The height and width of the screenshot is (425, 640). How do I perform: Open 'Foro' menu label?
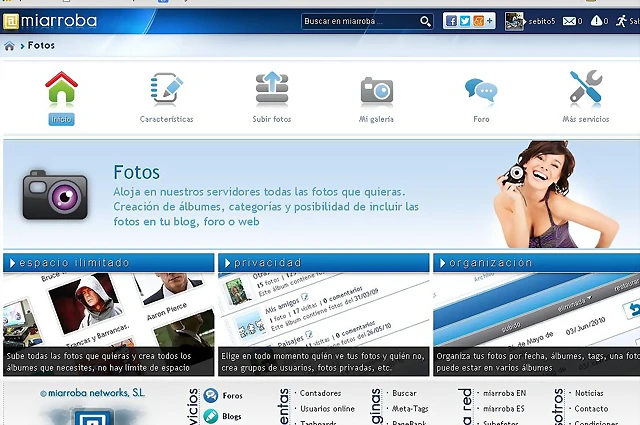(481, 119)
